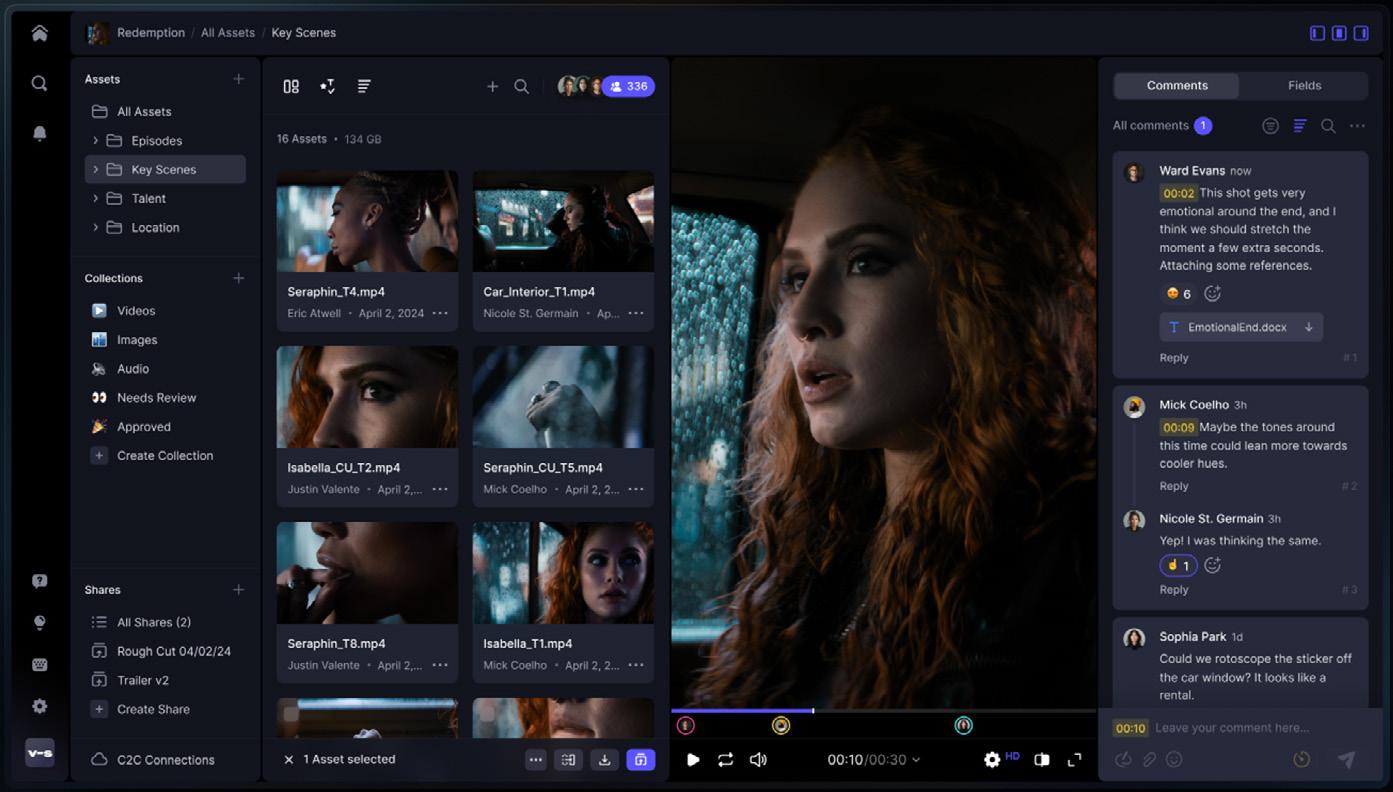
Task: Open annotation drawing tool in comment box
Action: pos(1123,760)
